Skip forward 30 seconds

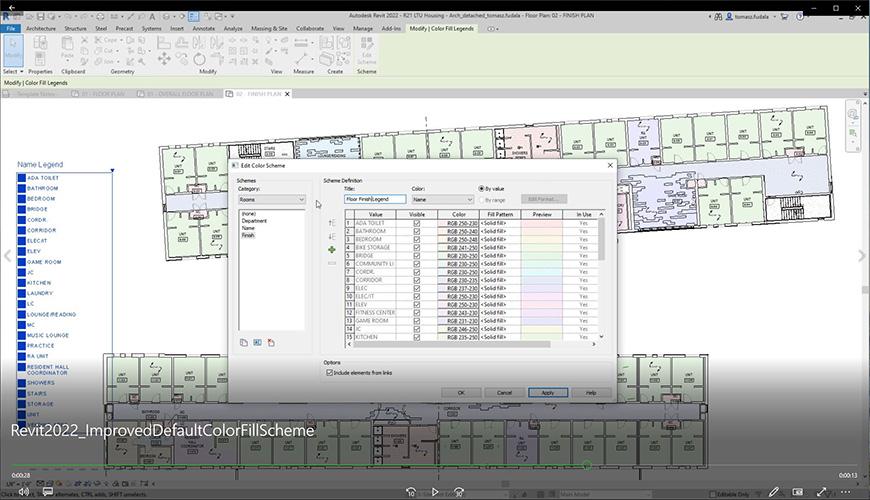(459, 492)
